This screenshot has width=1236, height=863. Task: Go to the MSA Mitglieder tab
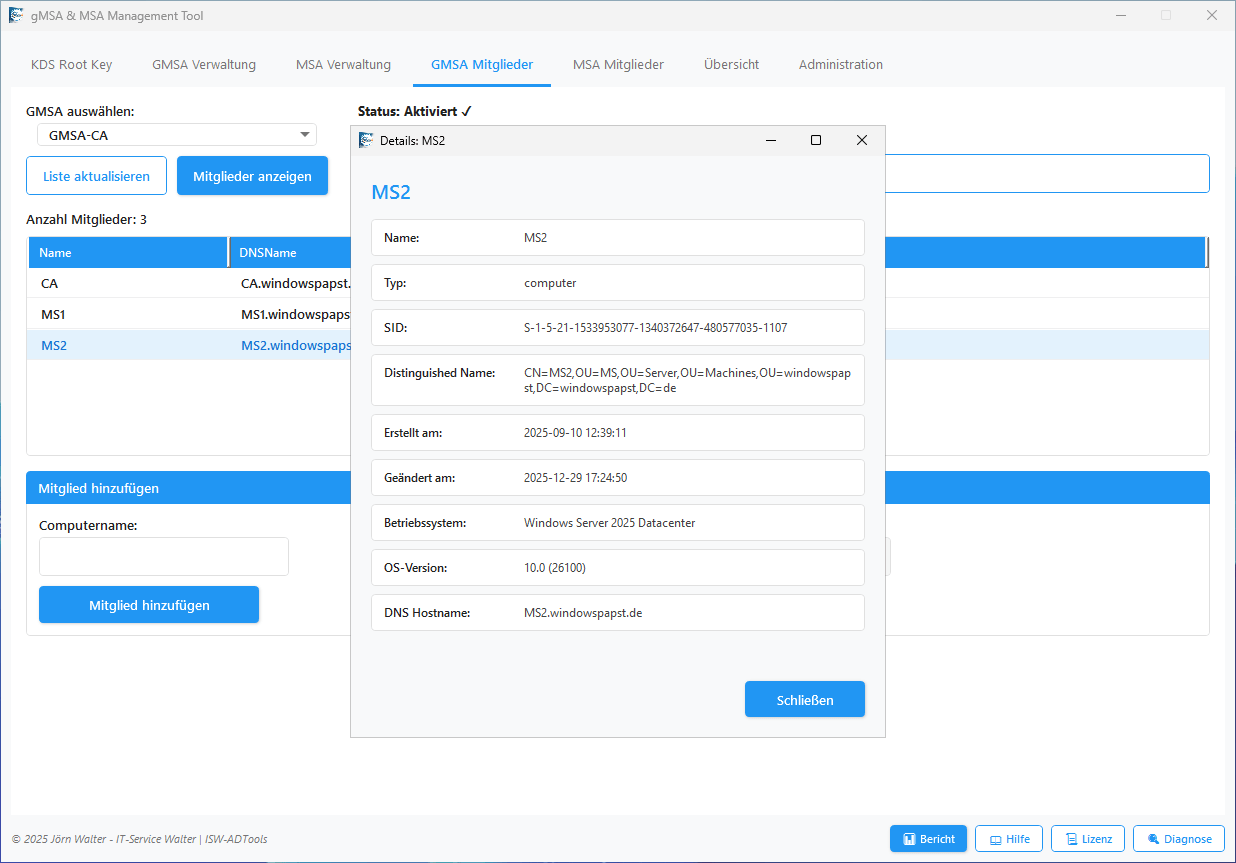point(618,65)
